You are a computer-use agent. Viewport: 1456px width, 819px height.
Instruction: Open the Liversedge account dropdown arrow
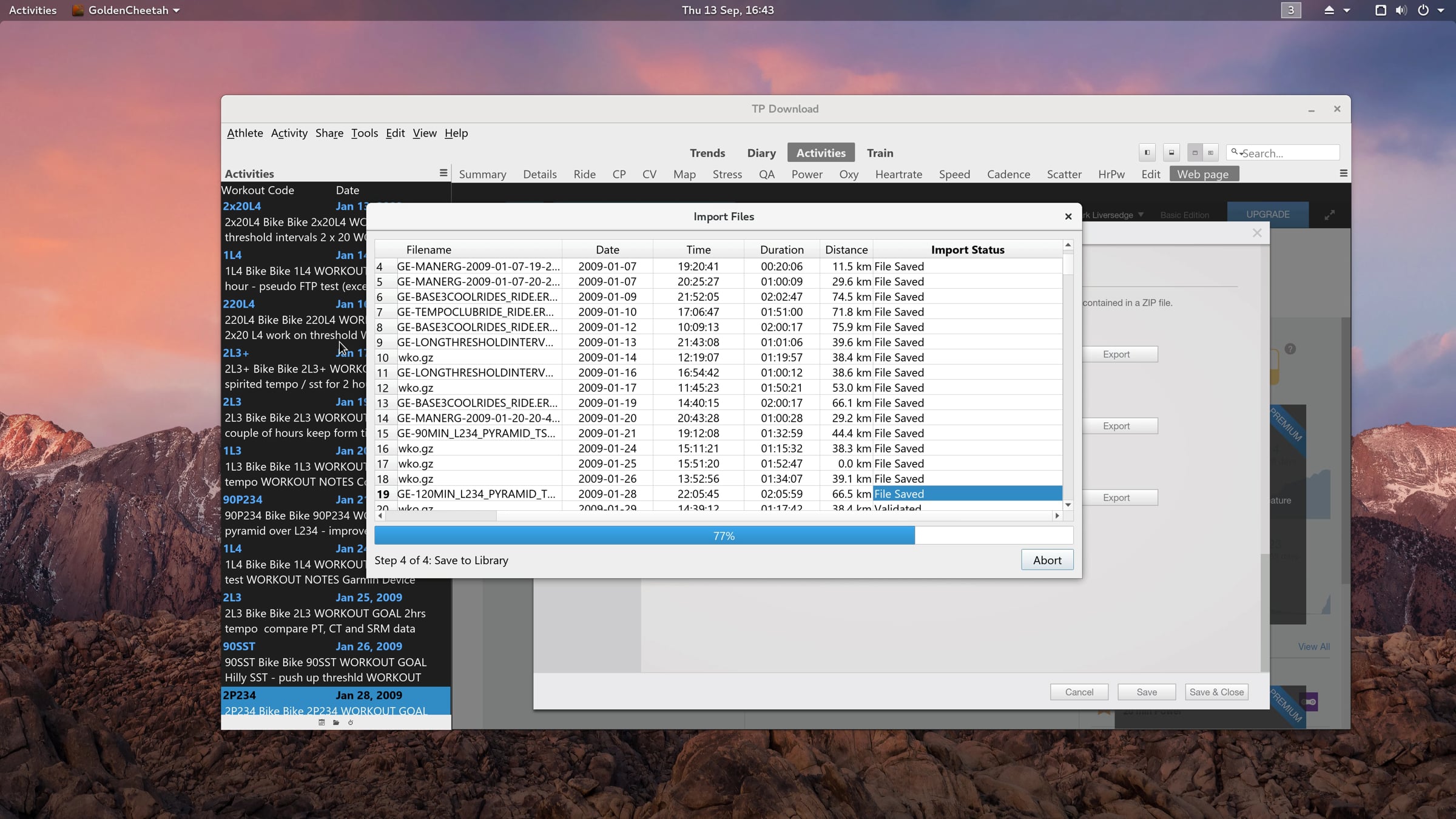1141,214
